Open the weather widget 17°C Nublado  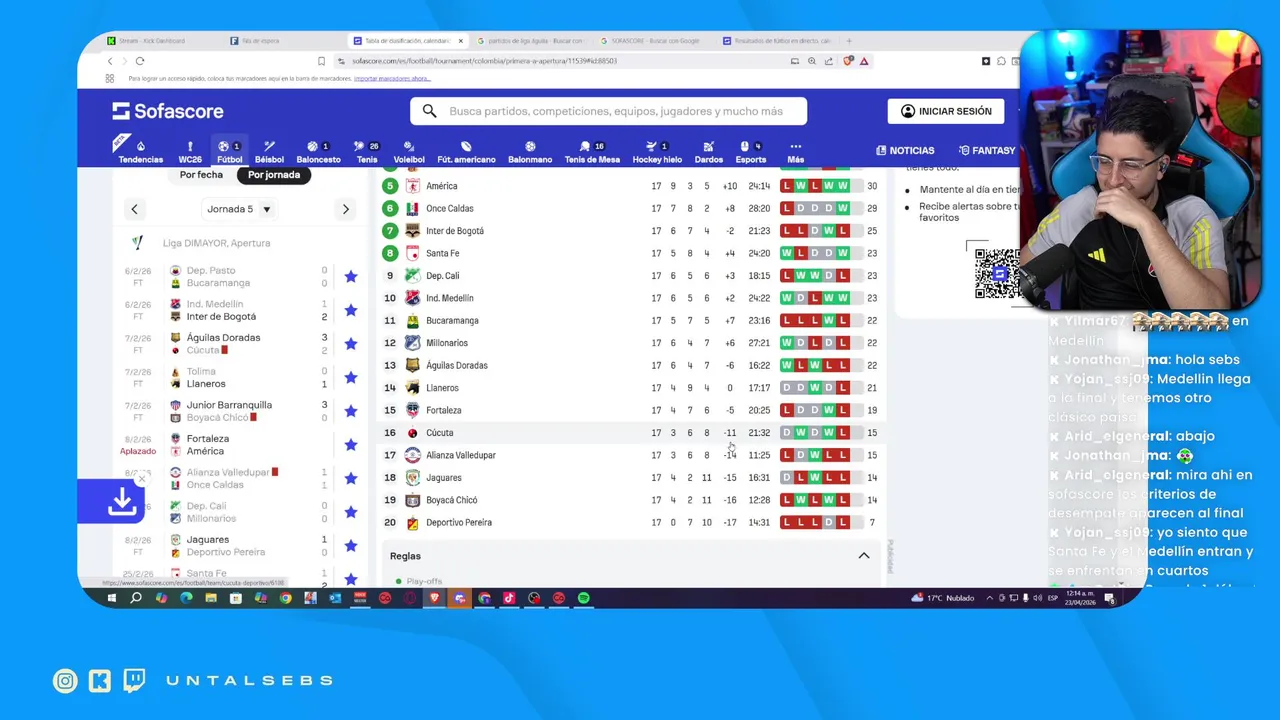(x=943, y=598)
